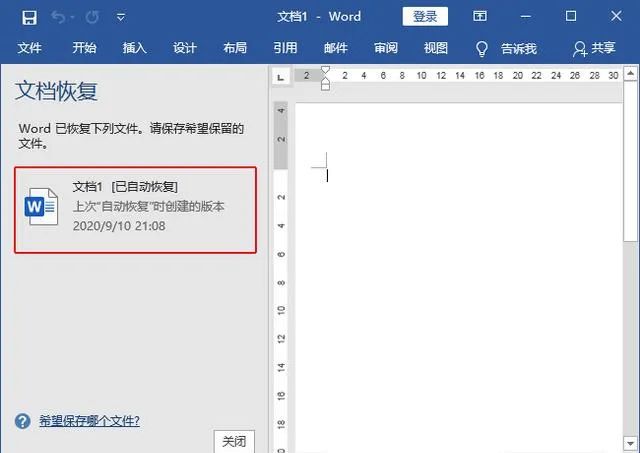The image size is (640, 453).
Task: Click the vertical scrollbar down arrow
Action: (631, 443)
